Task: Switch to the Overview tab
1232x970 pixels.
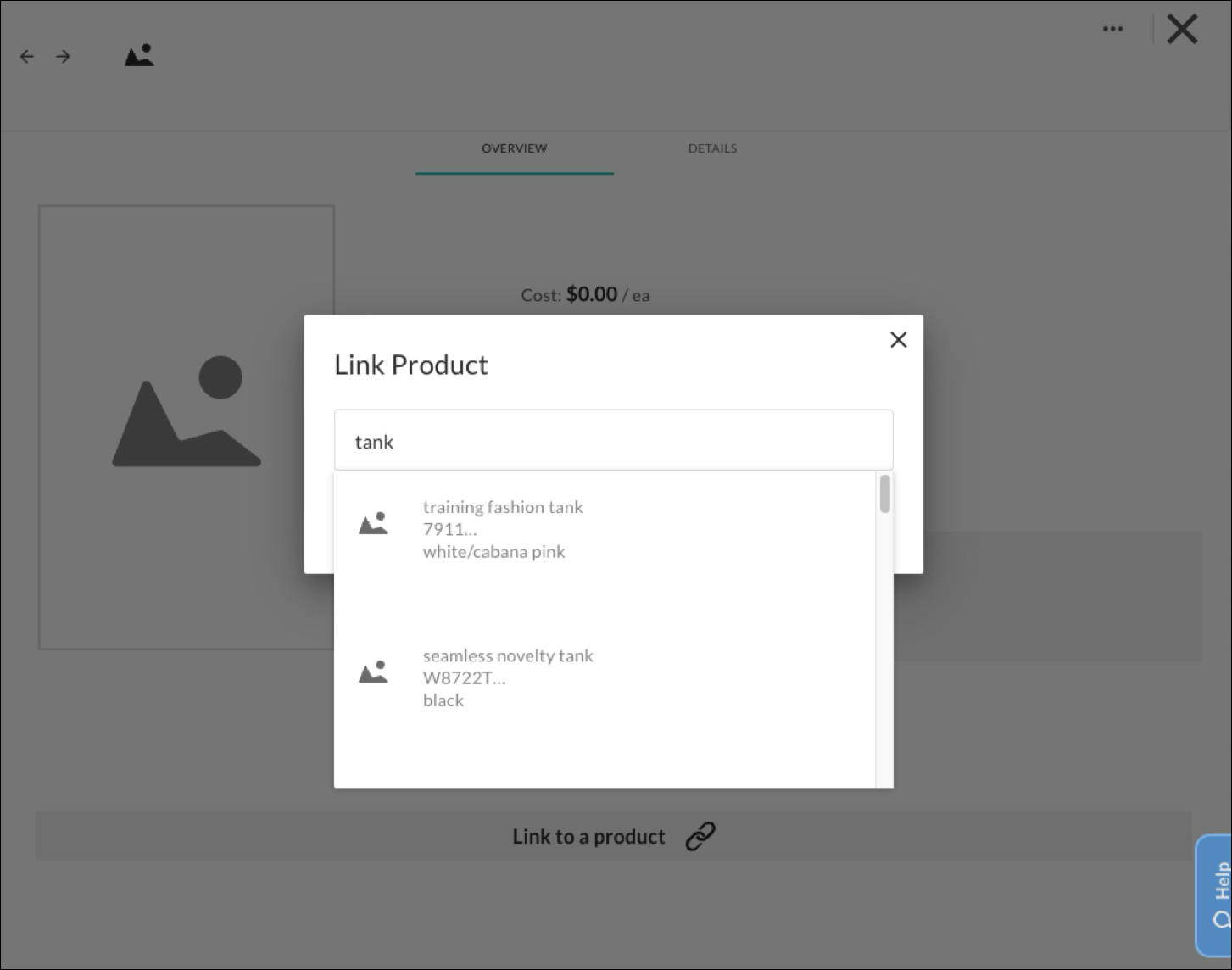Action: click(x=514, y=148)
